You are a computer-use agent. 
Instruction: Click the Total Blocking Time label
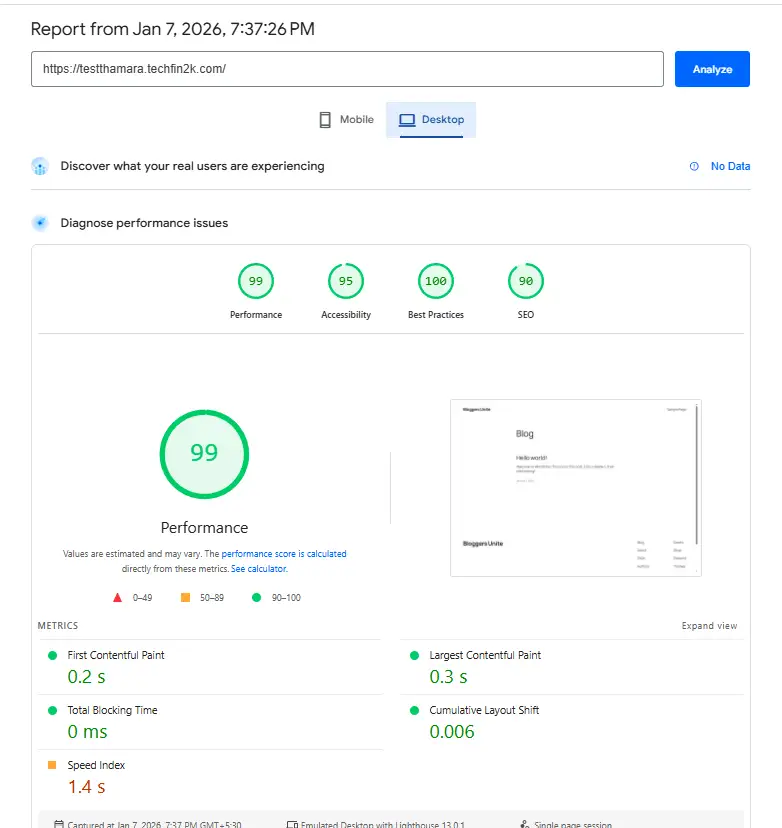(112, 710)
